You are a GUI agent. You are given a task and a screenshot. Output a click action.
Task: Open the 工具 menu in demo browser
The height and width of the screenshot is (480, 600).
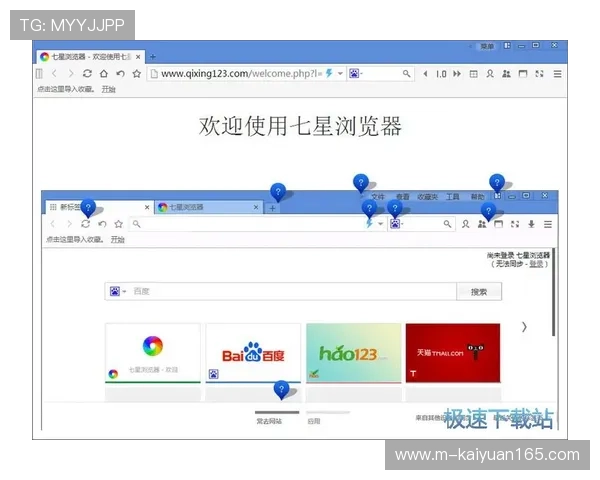click(453, 197)
